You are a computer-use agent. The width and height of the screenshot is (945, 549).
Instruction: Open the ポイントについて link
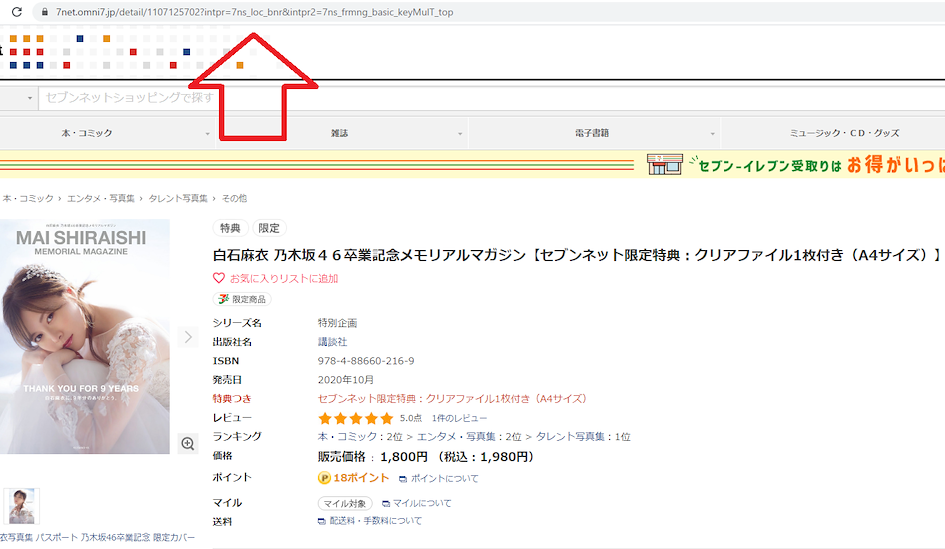[445, 478]
